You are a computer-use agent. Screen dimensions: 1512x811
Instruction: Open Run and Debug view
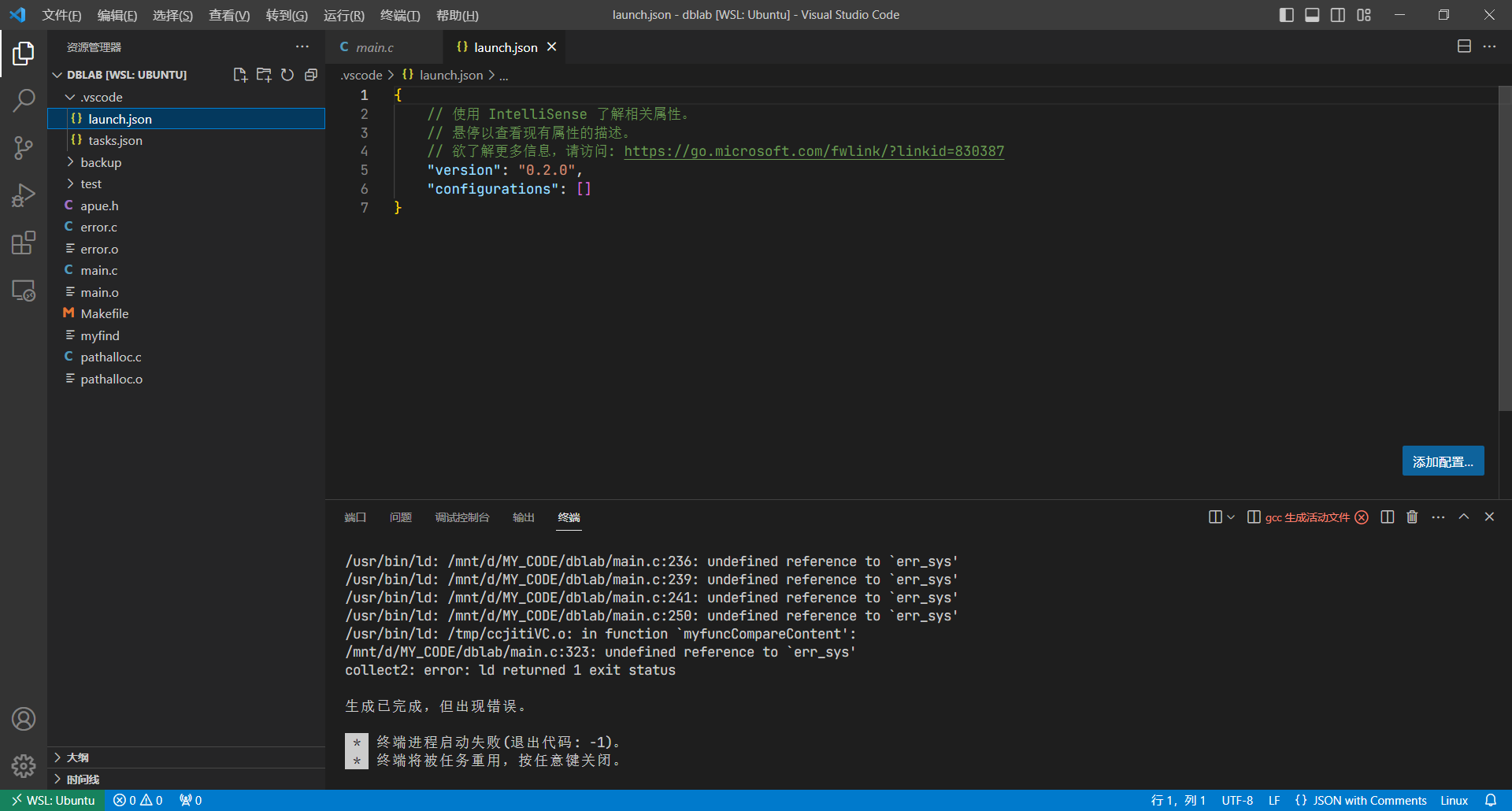[x=24, y=195]
